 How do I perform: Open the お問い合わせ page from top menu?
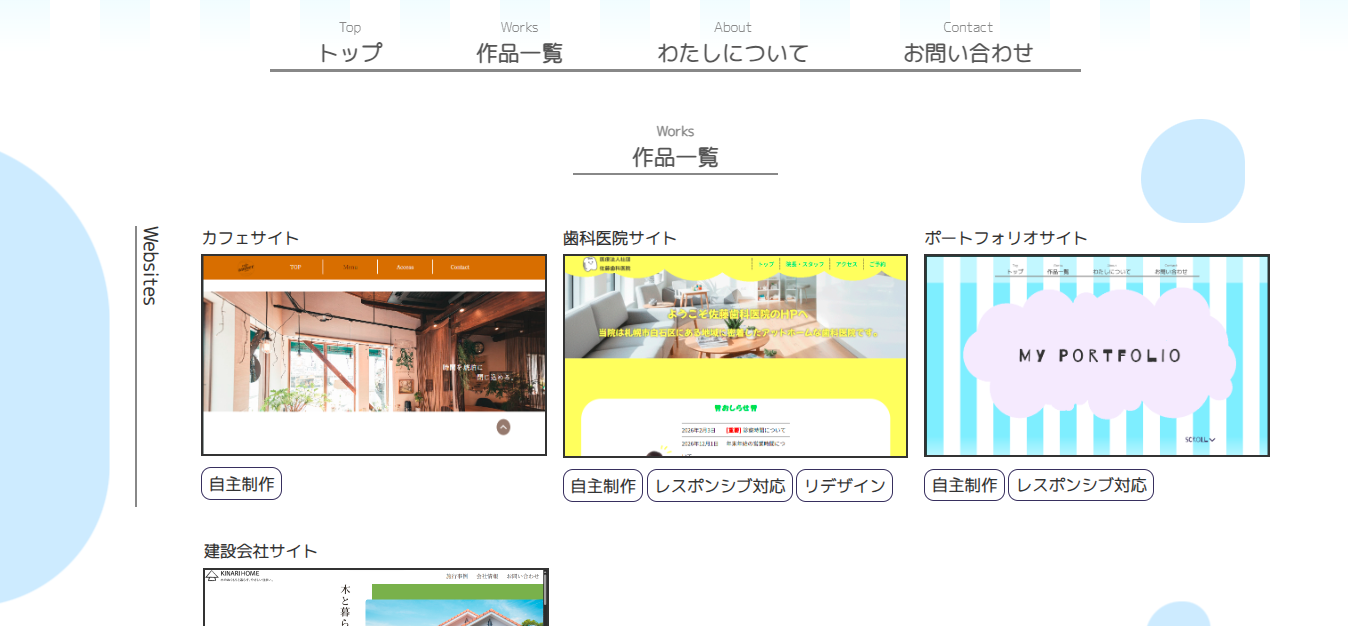point(968,52)
